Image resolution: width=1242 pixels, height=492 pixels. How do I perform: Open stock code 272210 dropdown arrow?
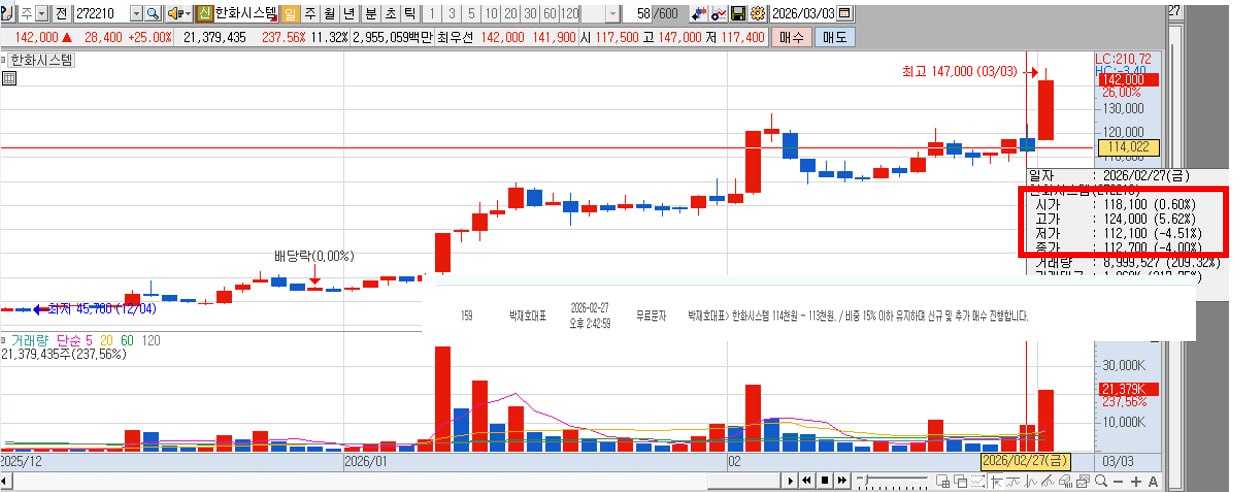(136, 14)
